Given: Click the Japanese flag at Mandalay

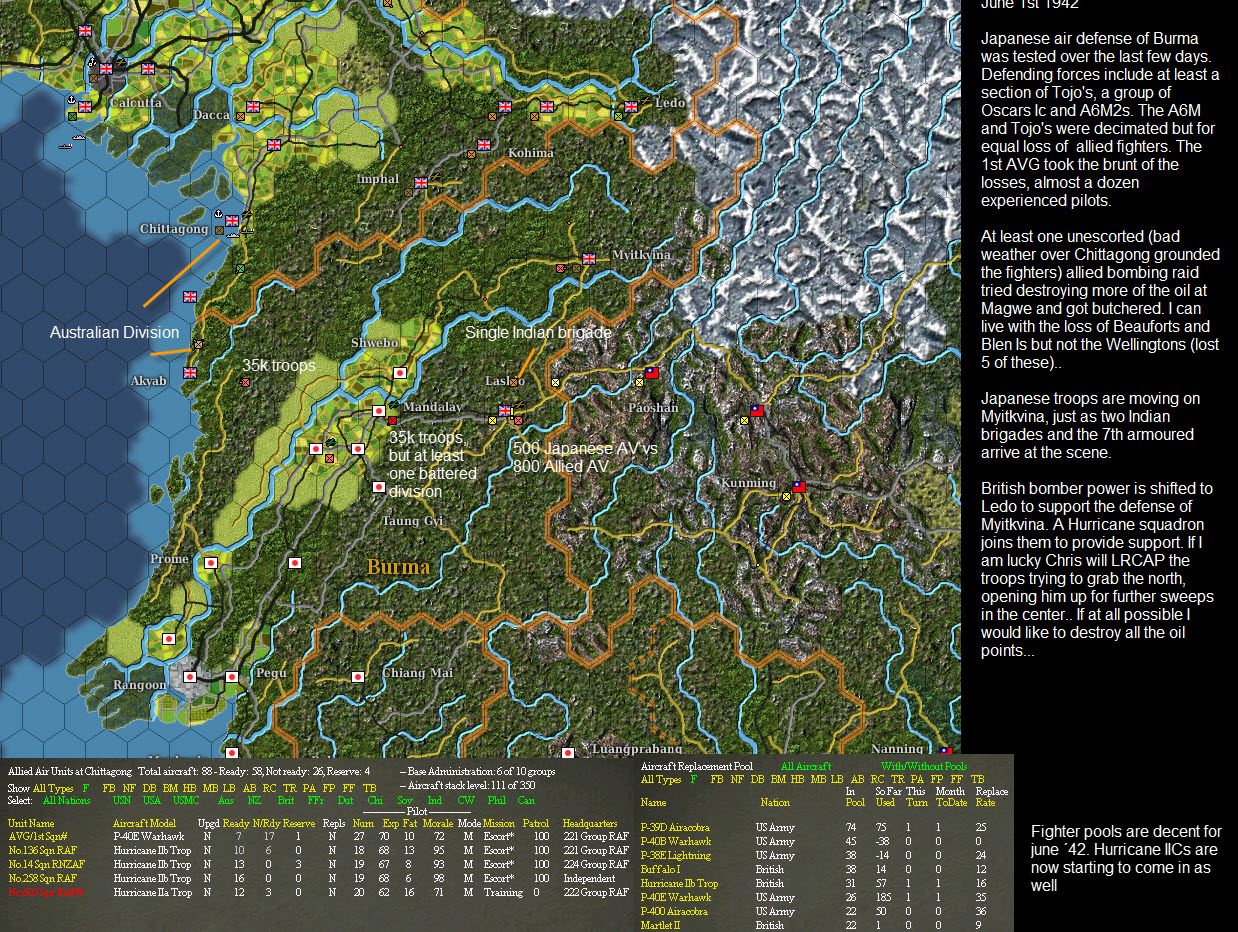Looking at the screenshot, I should tap(379, 411).
